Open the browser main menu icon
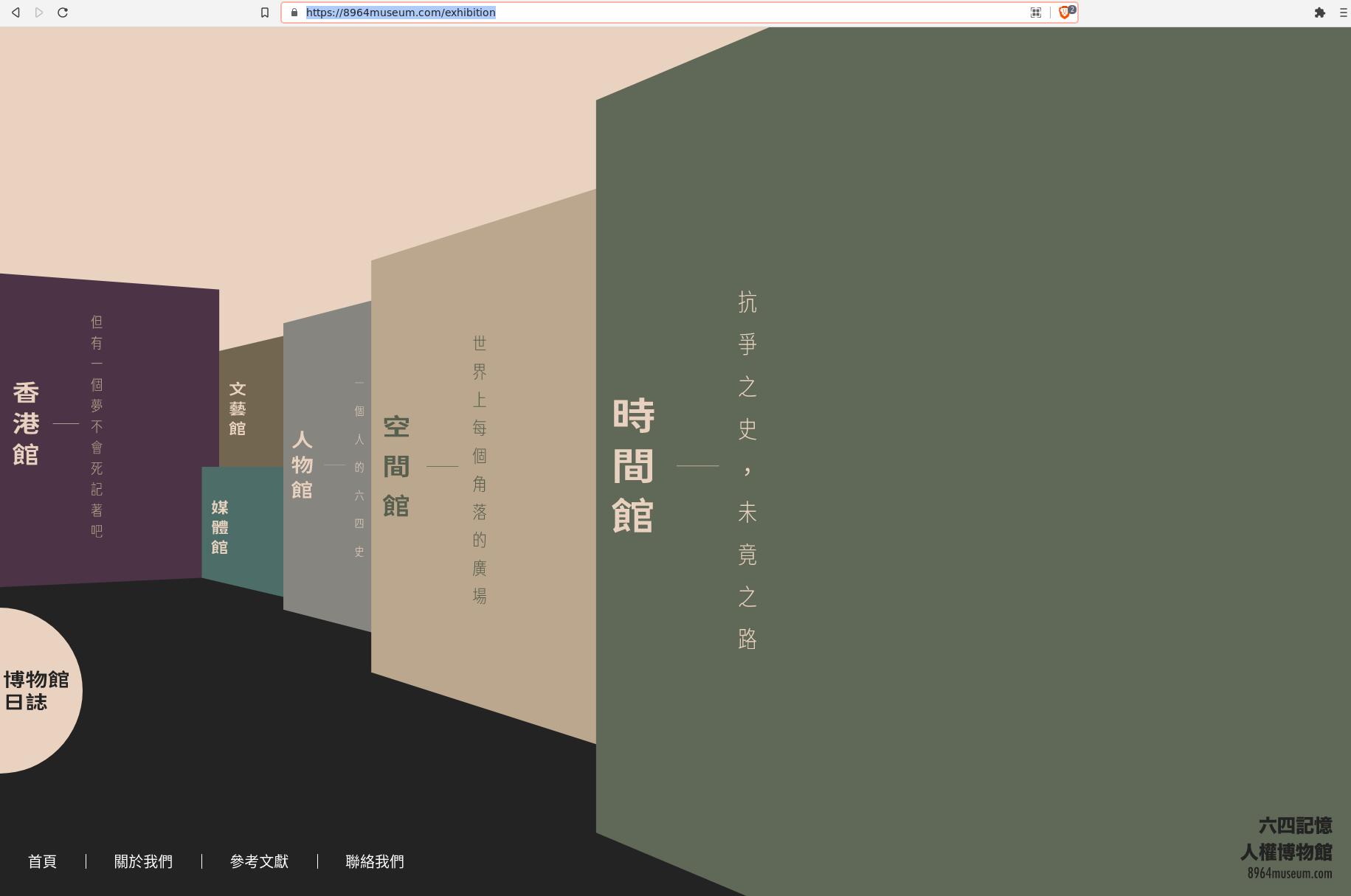 click(x=1343, y=13)
